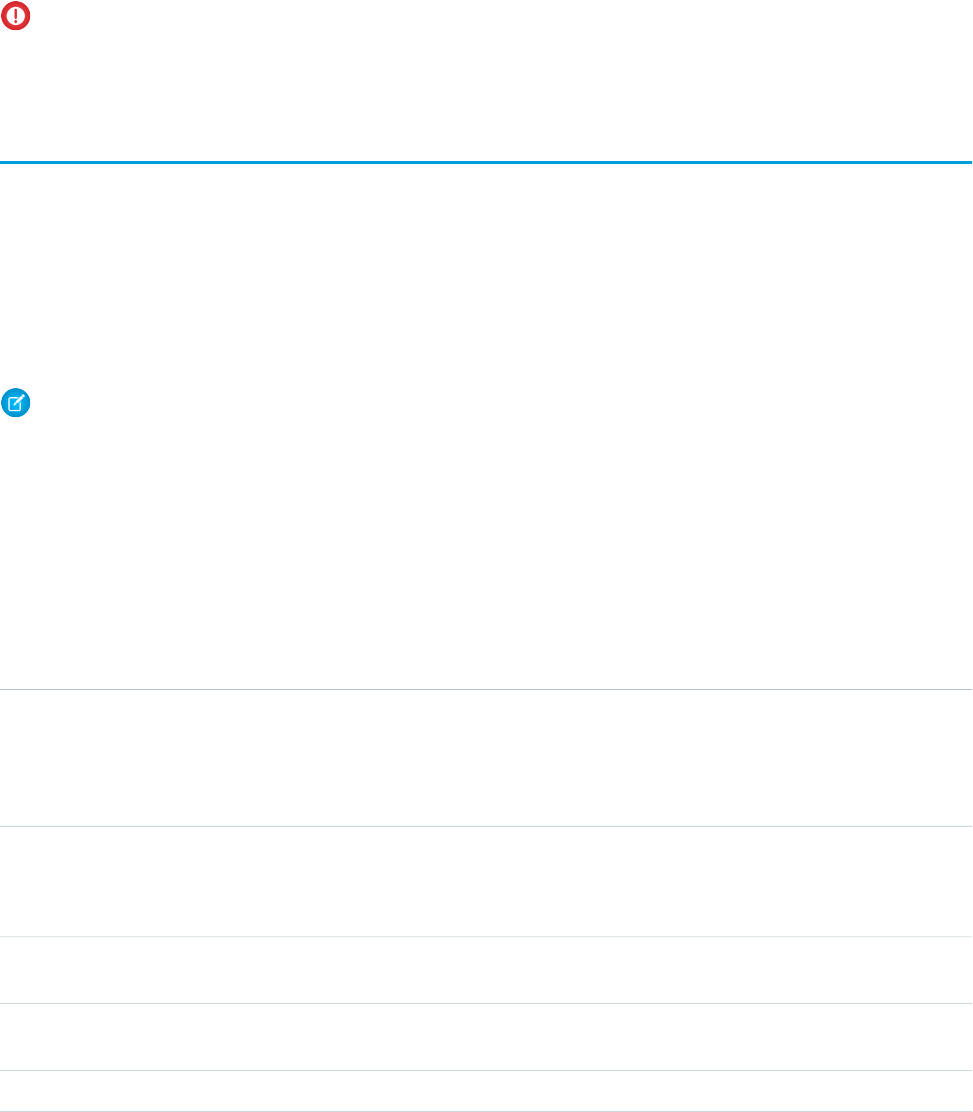Select the fourth empty table row
The width and height of the screenshot is (973, 1112).
click(x=486, y=1037)
